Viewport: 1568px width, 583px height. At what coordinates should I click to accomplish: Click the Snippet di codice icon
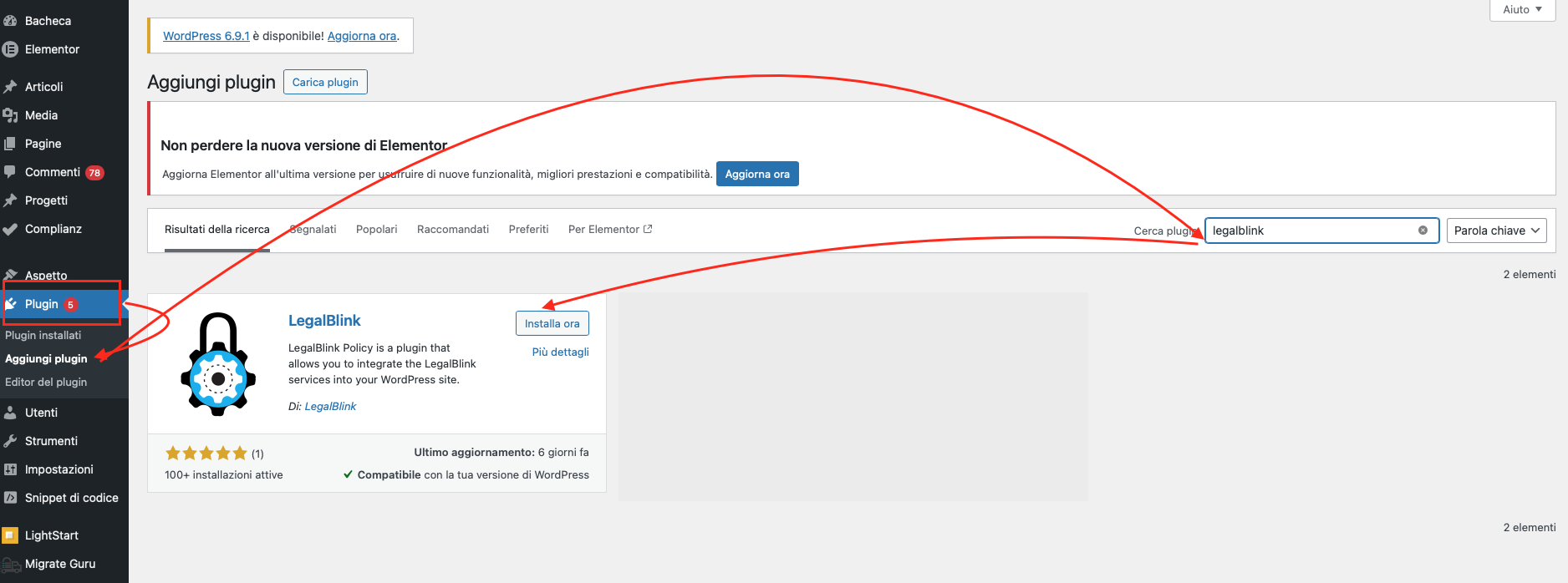point(10,498)
